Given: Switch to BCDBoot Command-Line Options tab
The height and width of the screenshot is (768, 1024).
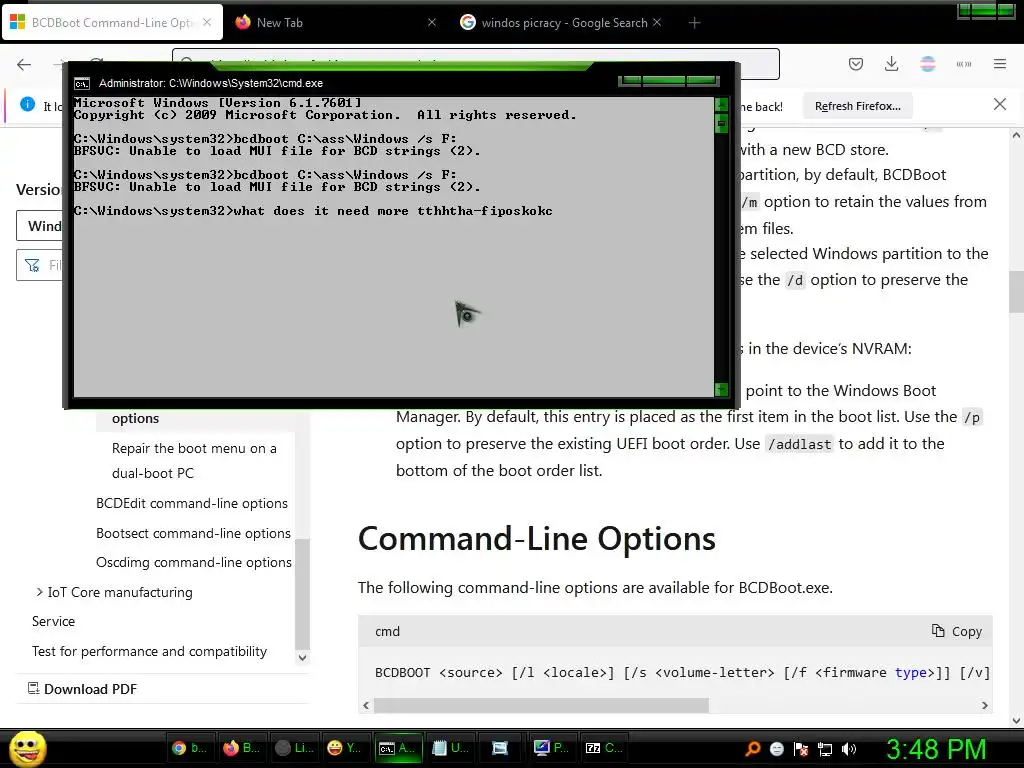Looking at the screenshot, I should click(x=112, y=23).
